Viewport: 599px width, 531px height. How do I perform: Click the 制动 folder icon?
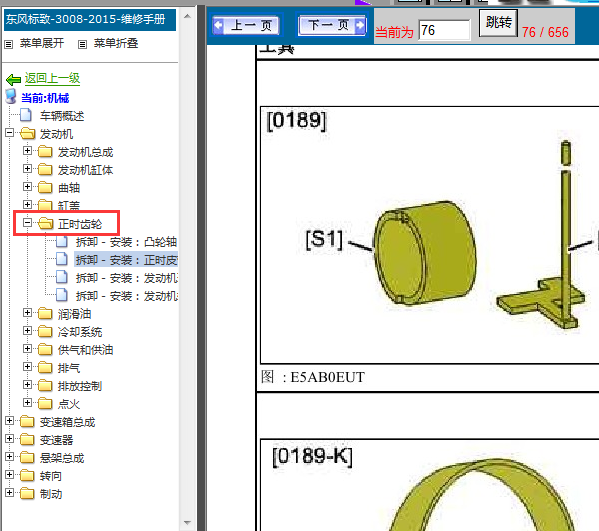coord(27,494)
